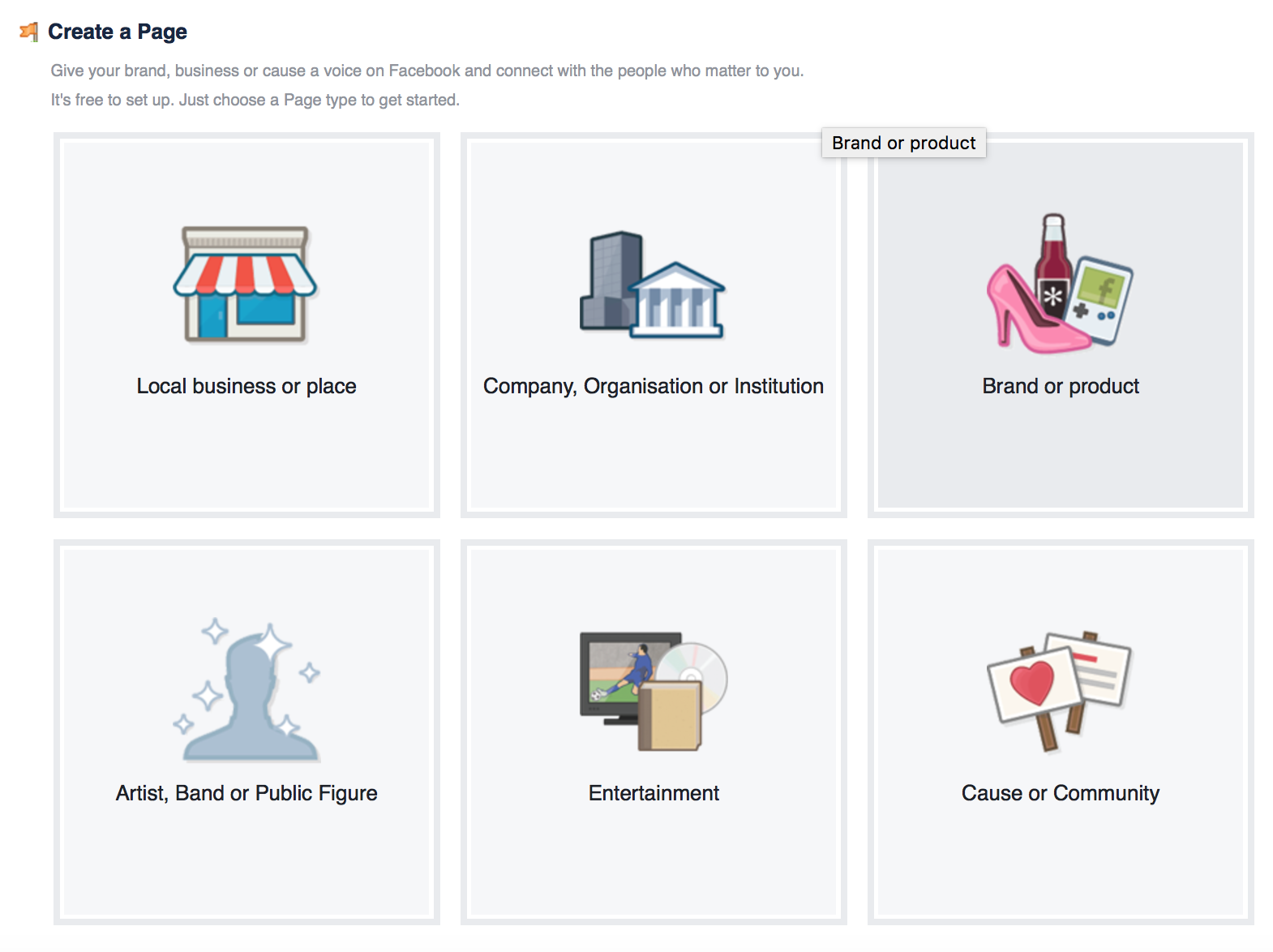Open the Entertainment page type label

654,793
